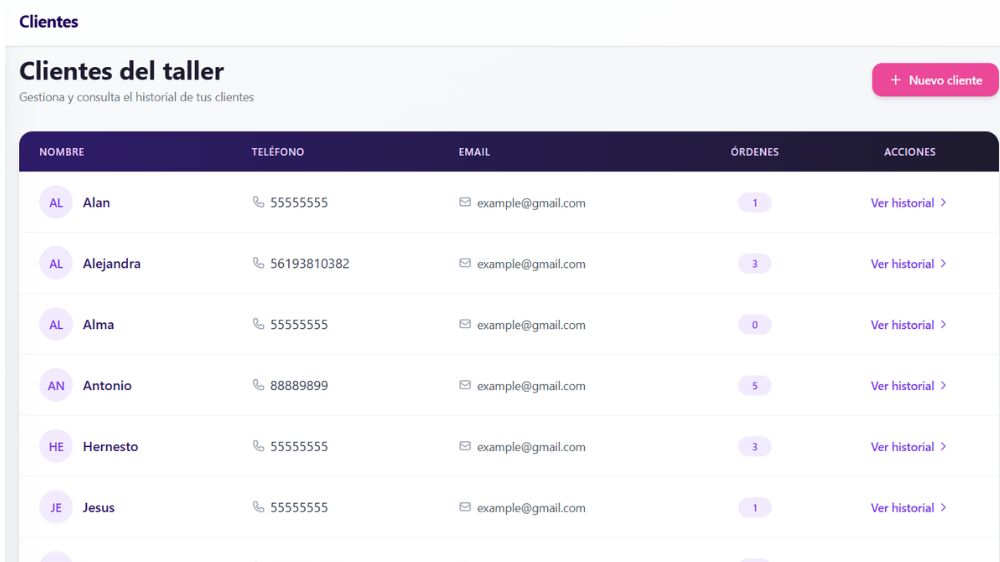Click the Clientes page title at top
Screen dimensions: 1000x562
click(x=48, y=22)
